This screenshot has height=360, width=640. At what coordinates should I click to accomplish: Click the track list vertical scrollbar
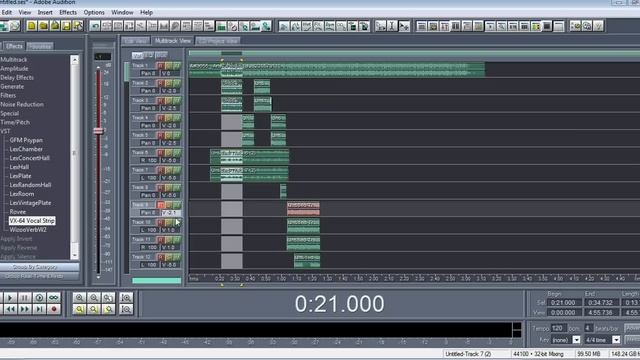(126, 168)
